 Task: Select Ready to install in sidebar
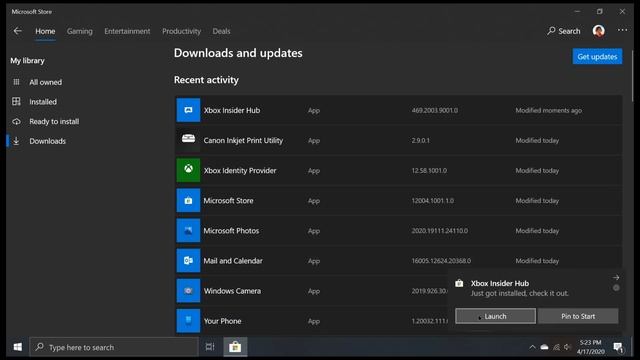coord(54,121)
